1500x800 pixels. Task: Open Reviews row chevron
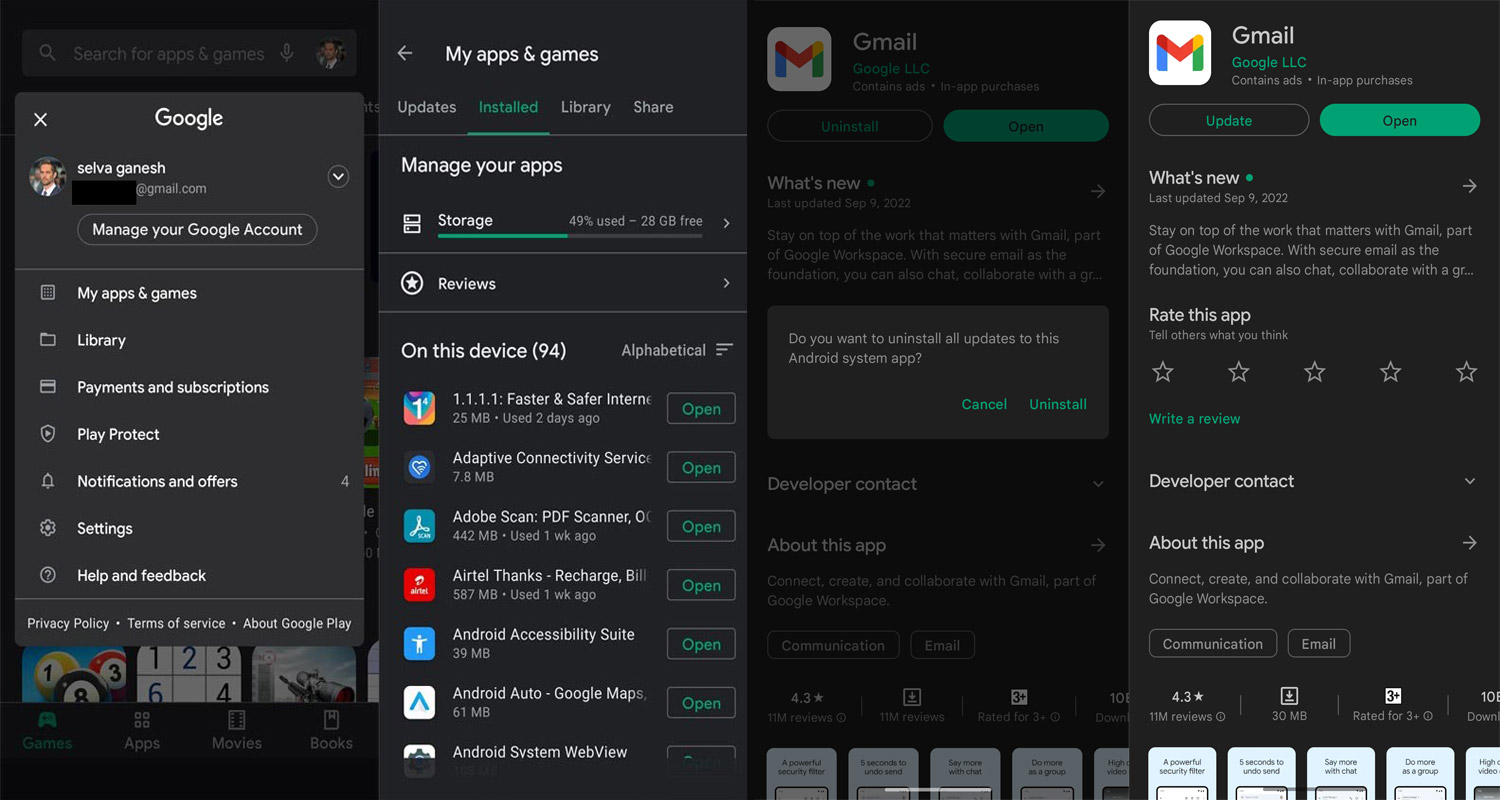pos(726,284)
